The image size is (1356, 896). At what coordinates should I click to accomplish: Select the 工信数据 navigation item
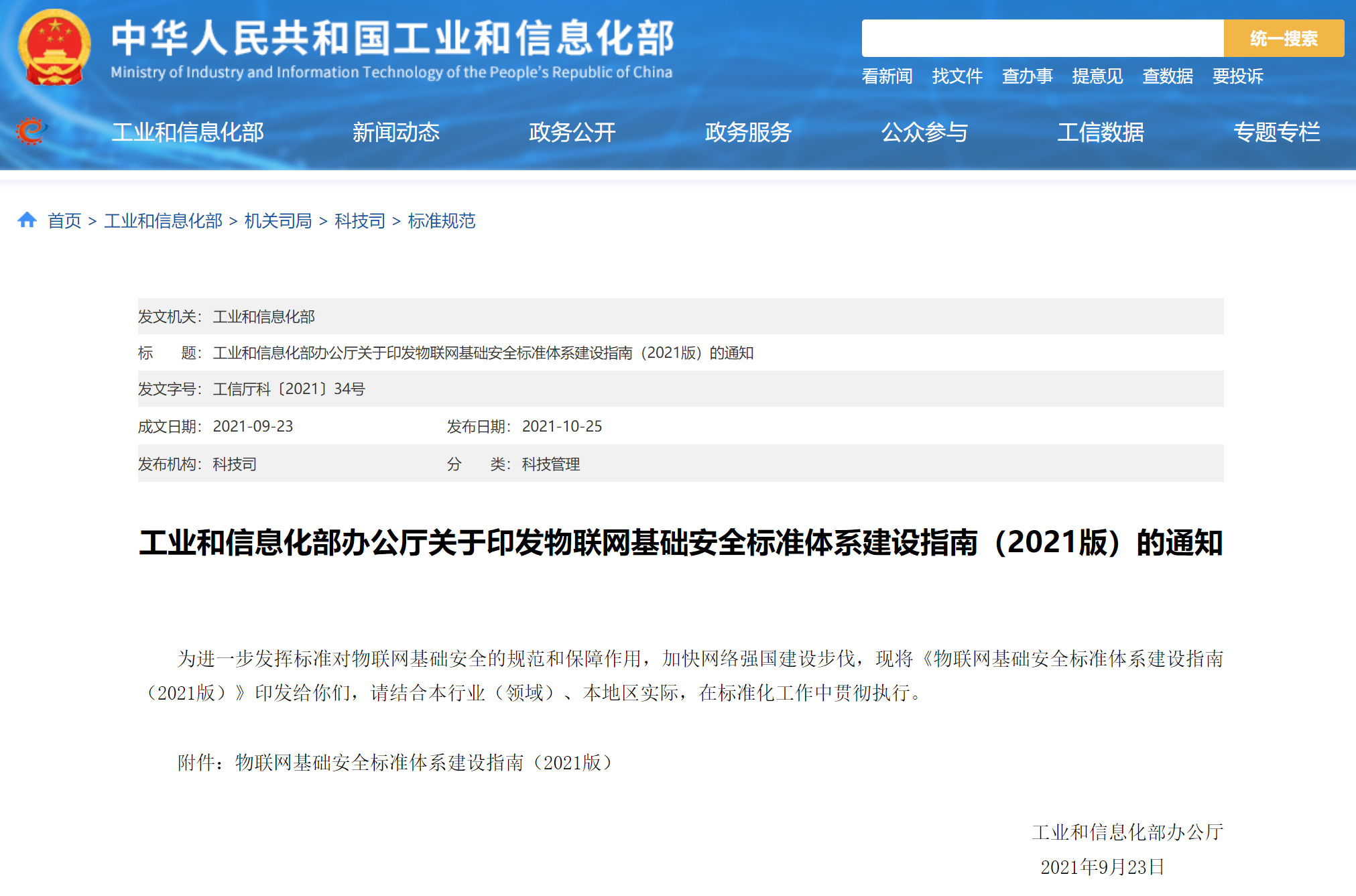point(1101,132)
